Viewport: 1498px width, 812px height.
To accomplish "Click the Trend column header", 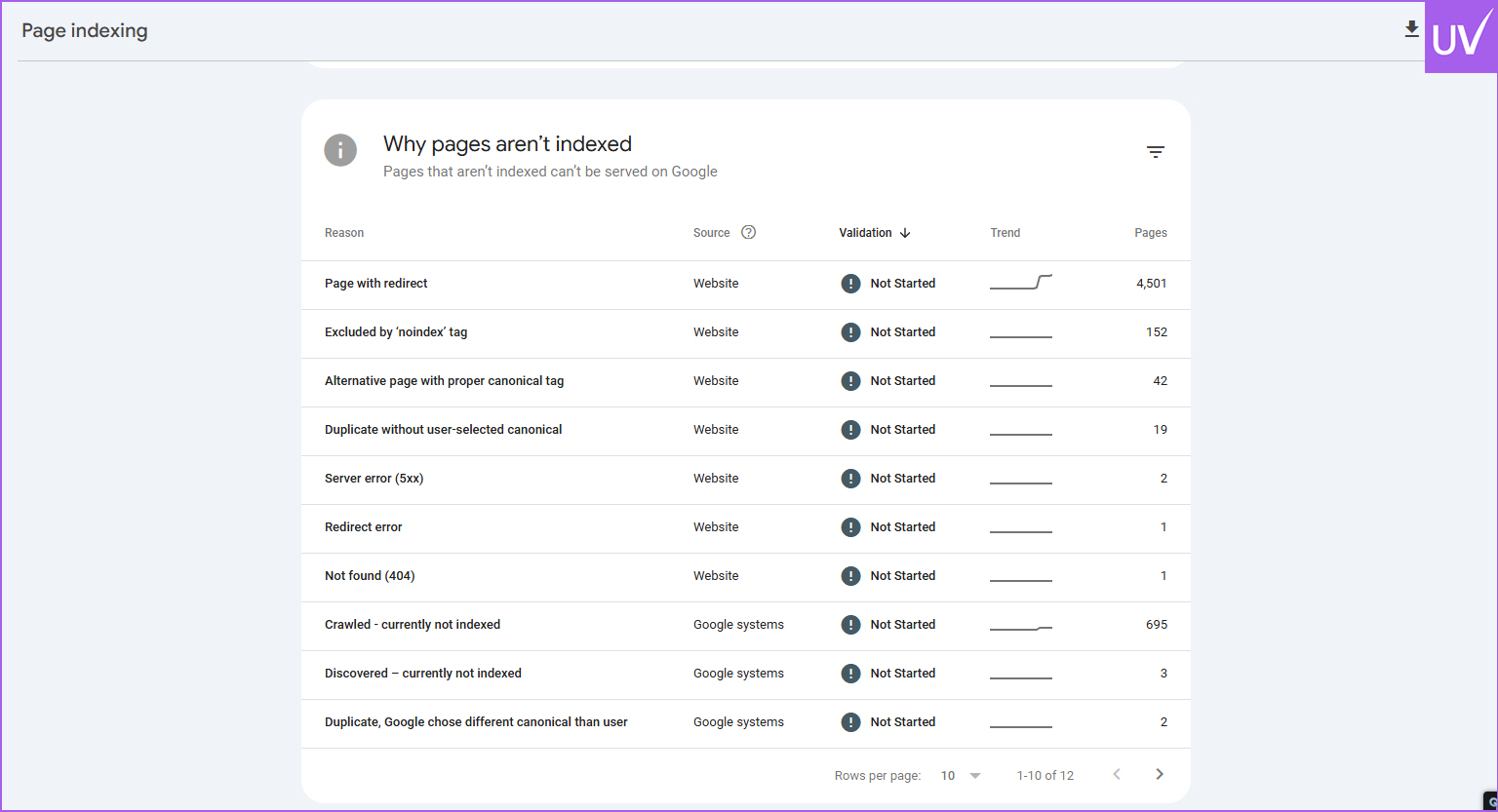I will [x=1005, y=233].
